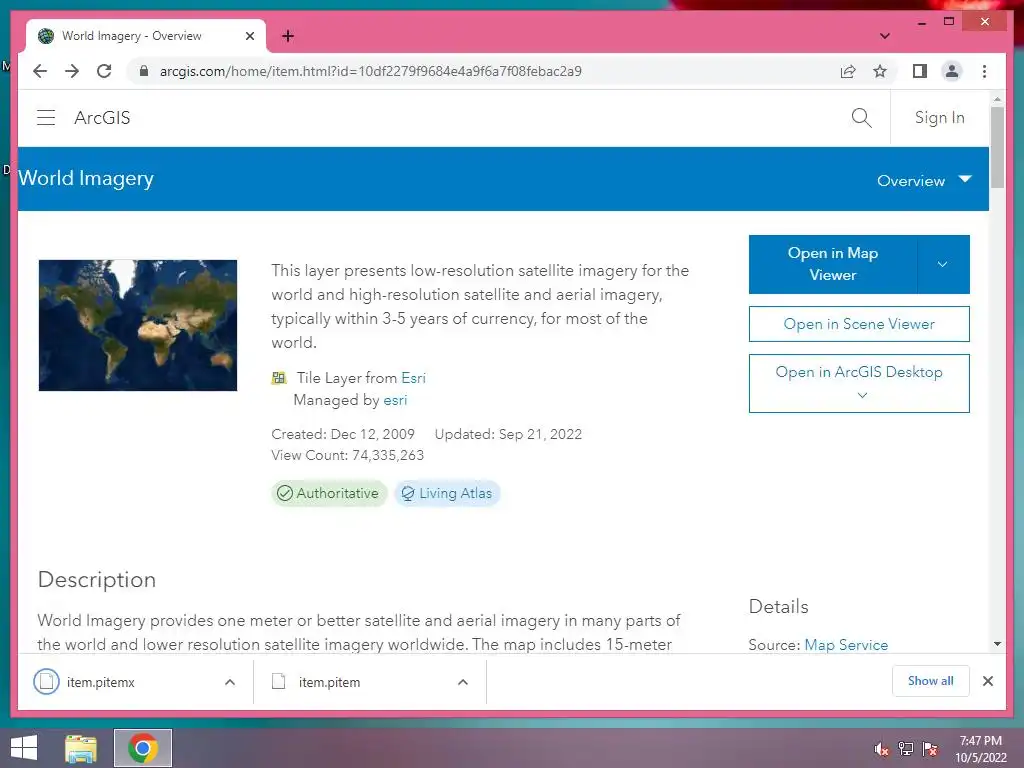Viewport: 1024px width, 768px height.
Task: Go forward with the browser forward arrow
Action: click(x=72, y=71)
